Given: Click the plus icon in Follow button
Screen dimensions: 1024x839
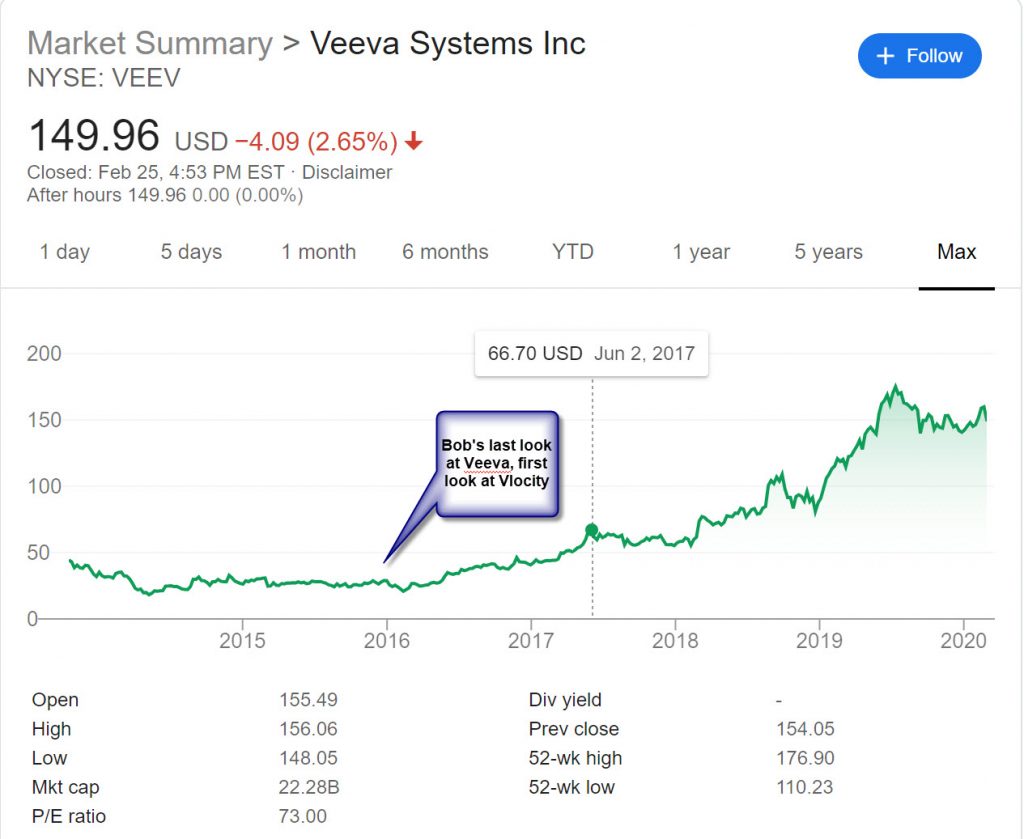Looking at the screenshot, I should pyautogui.click(x=885, y=56).
